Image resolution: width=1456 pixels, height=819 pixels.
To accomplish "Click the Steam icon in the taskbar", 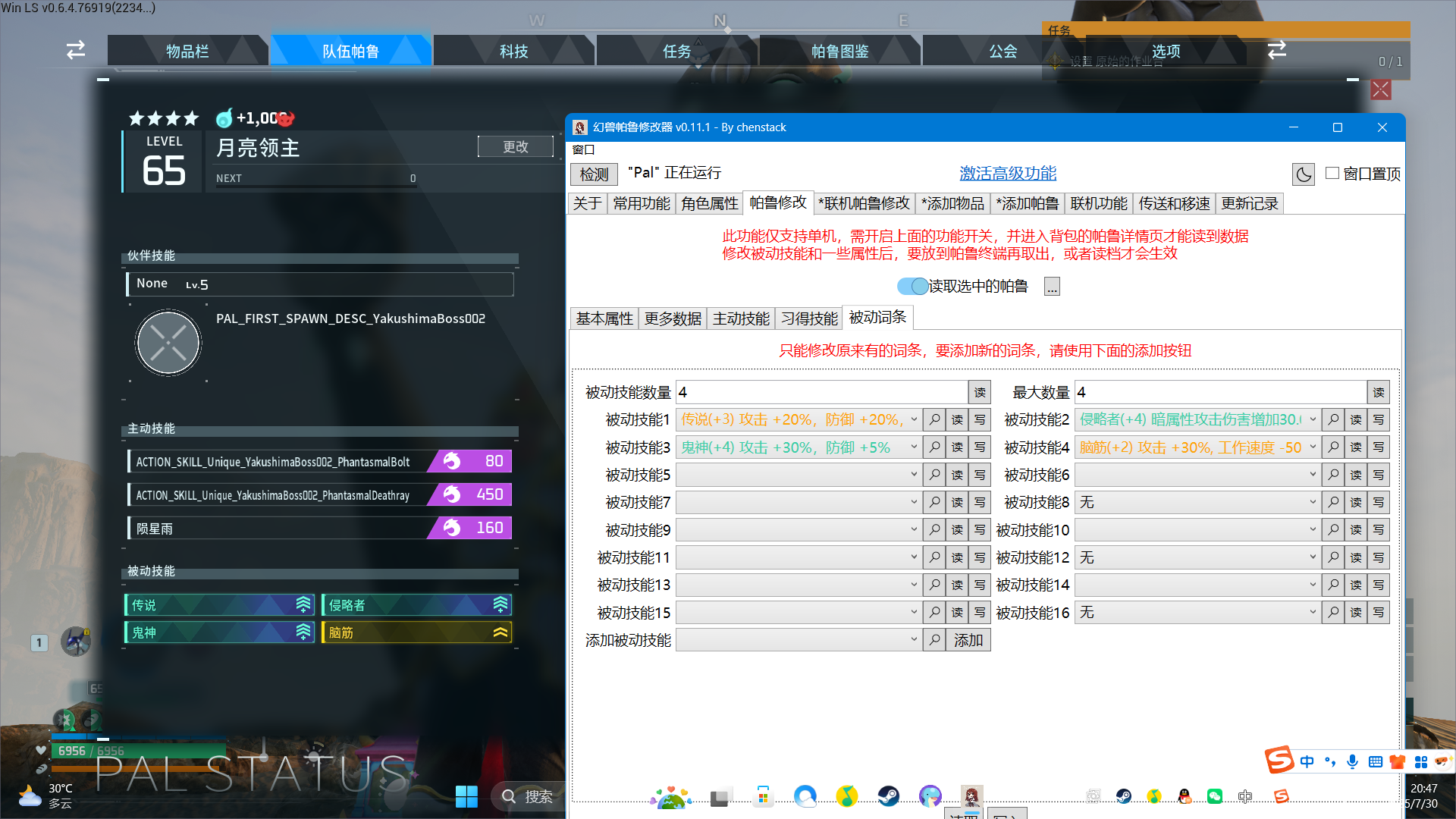I will [x=888, y=796].
